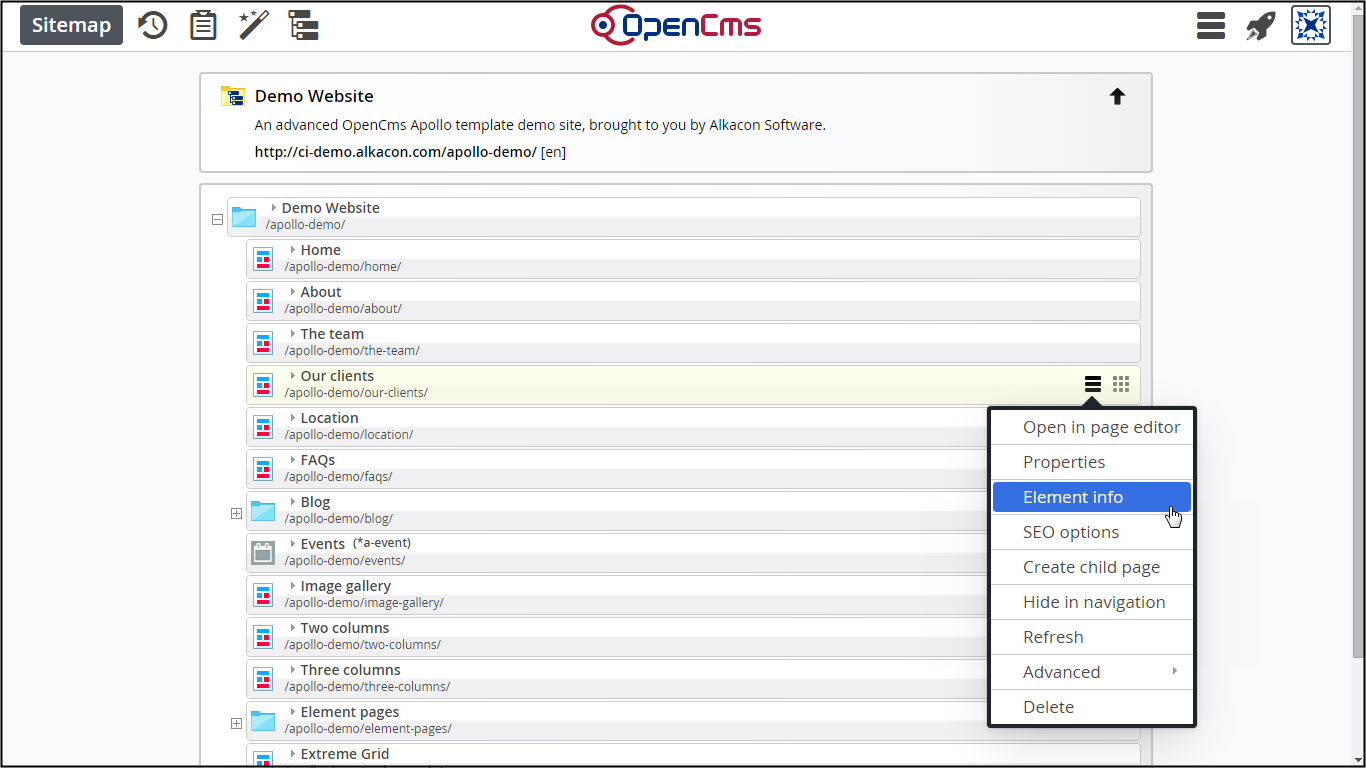Screen dimensions: 1366x768
Task: Click the rocket launchpad icon
Action: click(1260, 25)
